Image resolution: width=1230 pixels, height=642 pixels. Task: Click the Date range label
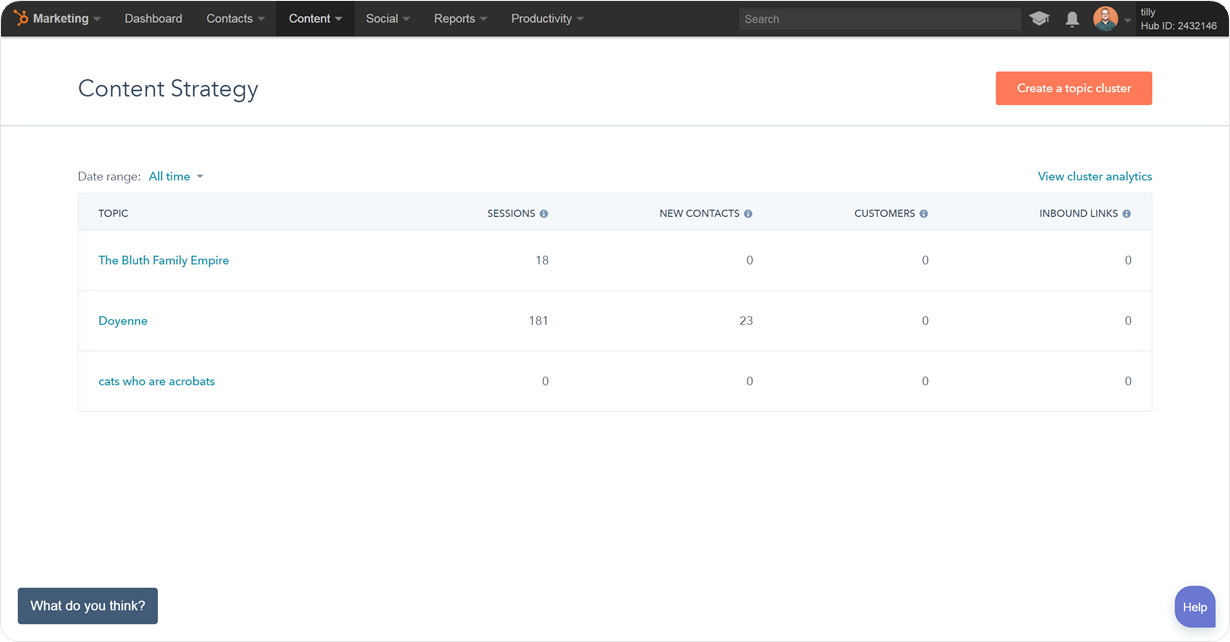(x=109, y=177)
